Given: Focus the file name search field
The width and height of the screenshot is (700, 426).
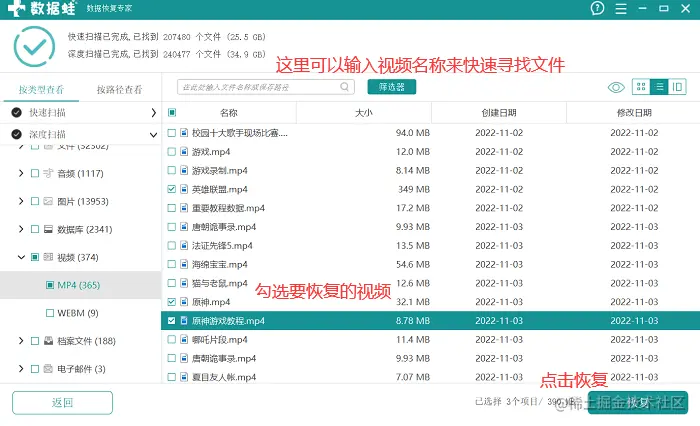Looking at the screenshot, I should (266, 87).
